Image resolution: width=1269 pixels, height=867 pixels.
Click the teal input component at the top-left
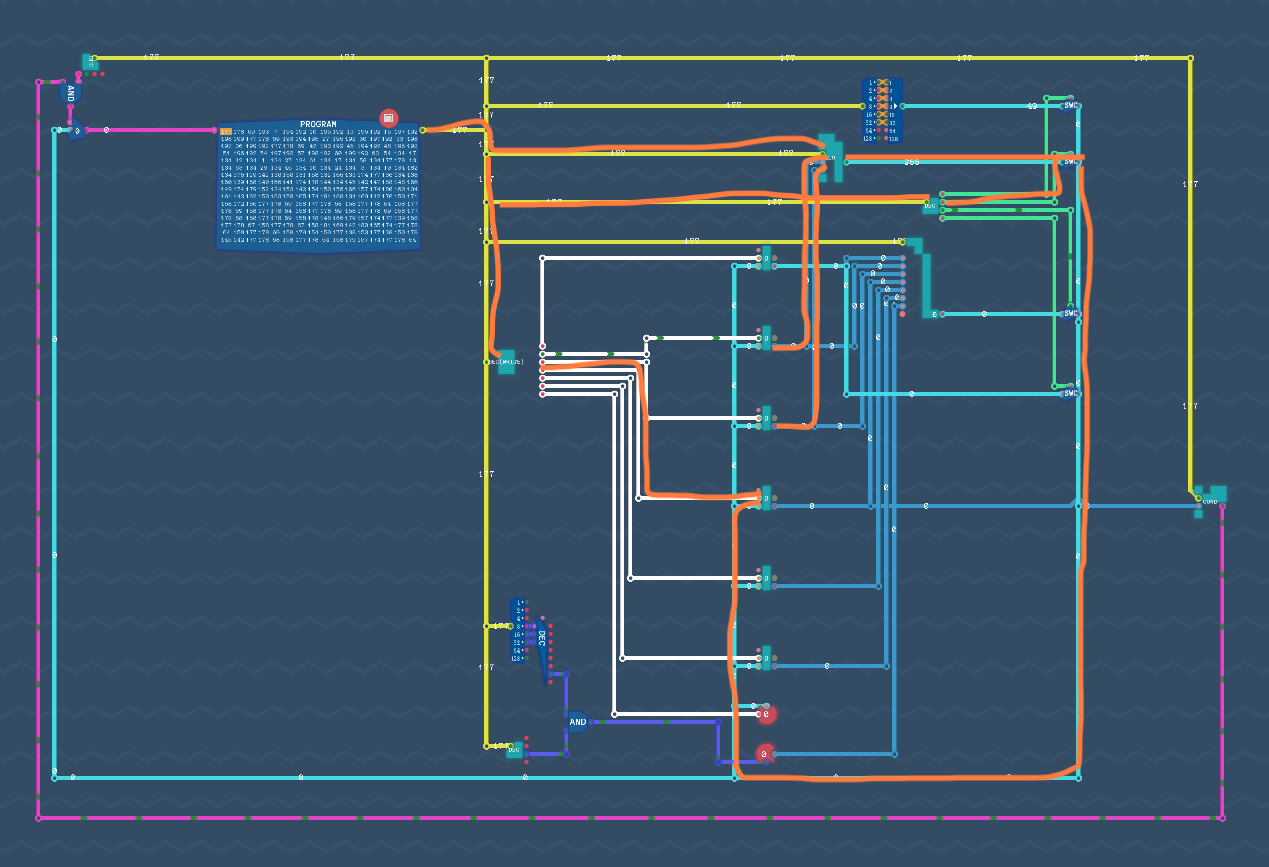[88, 62]
